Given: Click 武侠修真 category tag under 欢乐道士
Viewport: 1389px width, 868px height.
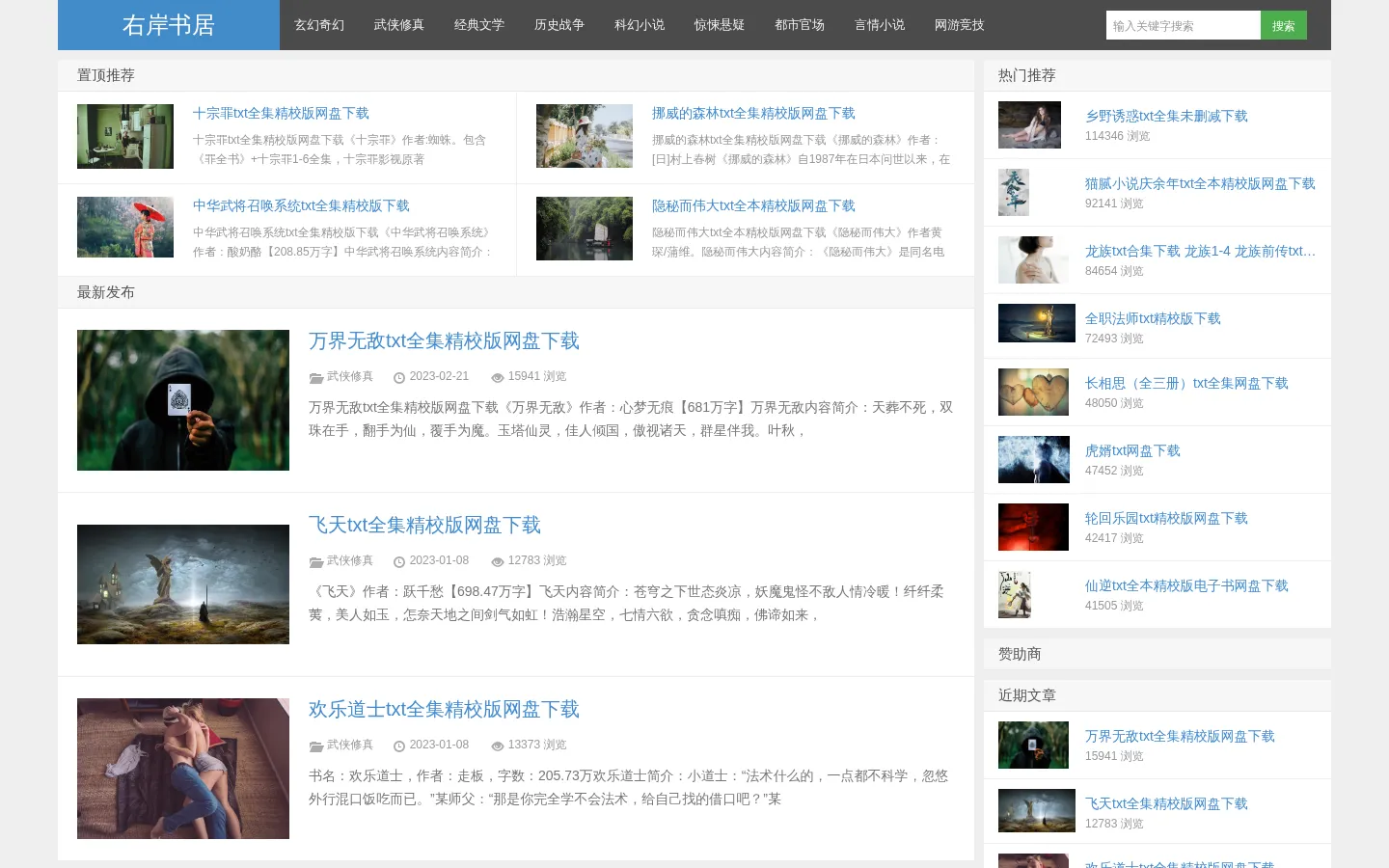Looking at the screenshot, I should click(350, 745).
